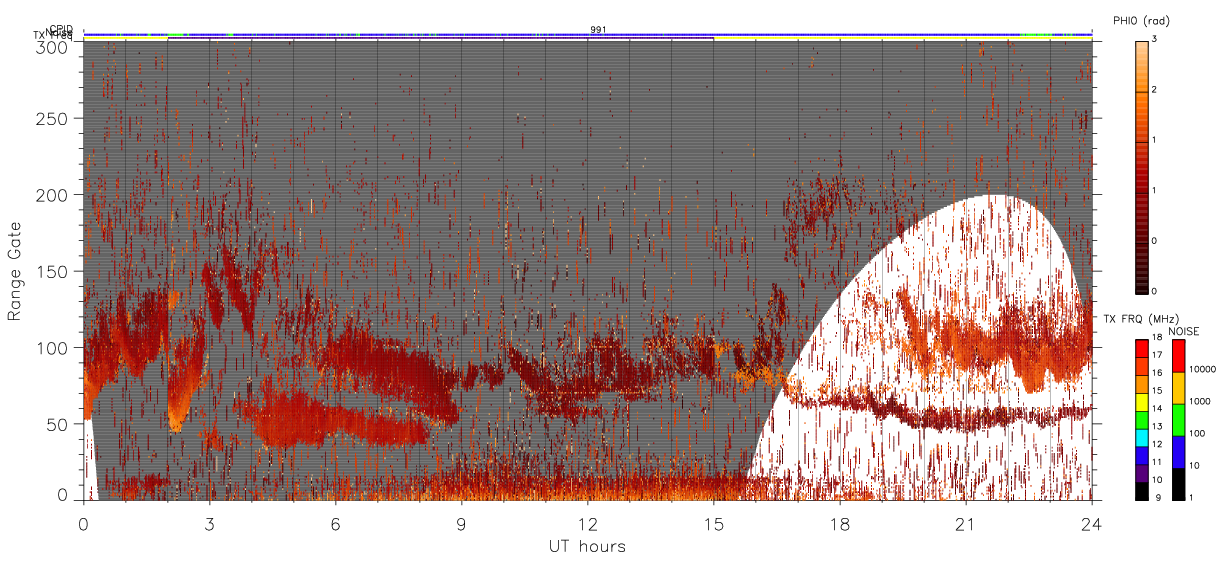Click the purple 10–11 MHz TX FRQ swatch
This screenshot has height=567, width=1228.
[x=1142, y=473]
